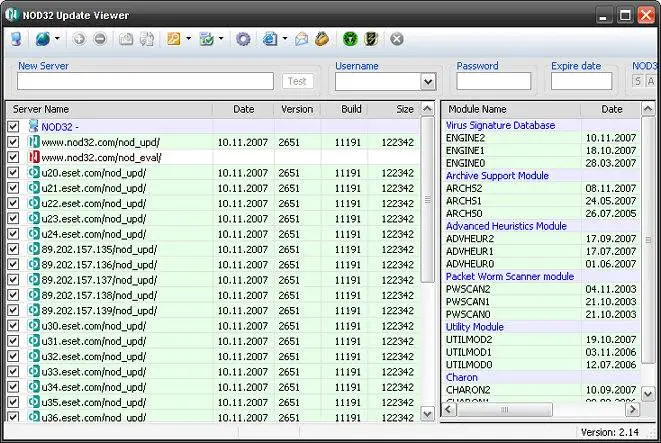Toggle the u22.eset.com/nod_upd/ checkbox
This screenshot has width=661, height=443.
[x=13, y=203]
